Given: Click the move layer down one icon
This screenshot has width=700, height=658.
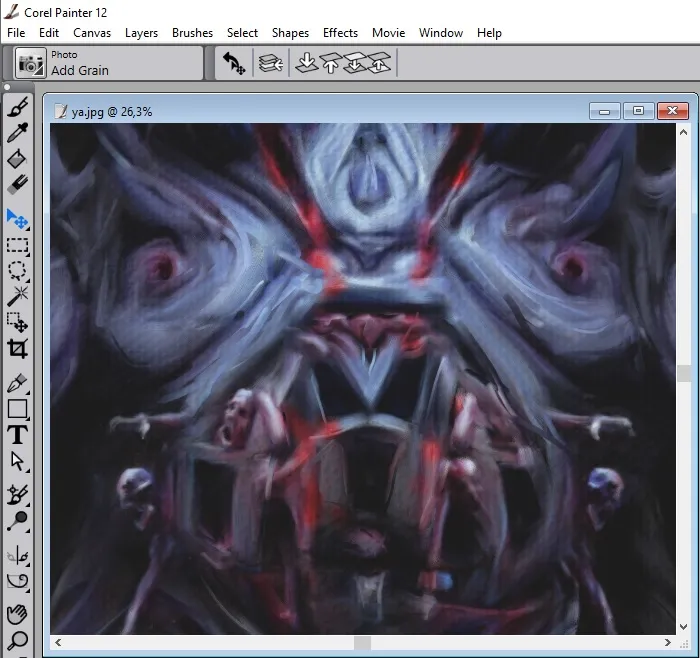Looking at the screenshot, I should [x=355, y=62].
